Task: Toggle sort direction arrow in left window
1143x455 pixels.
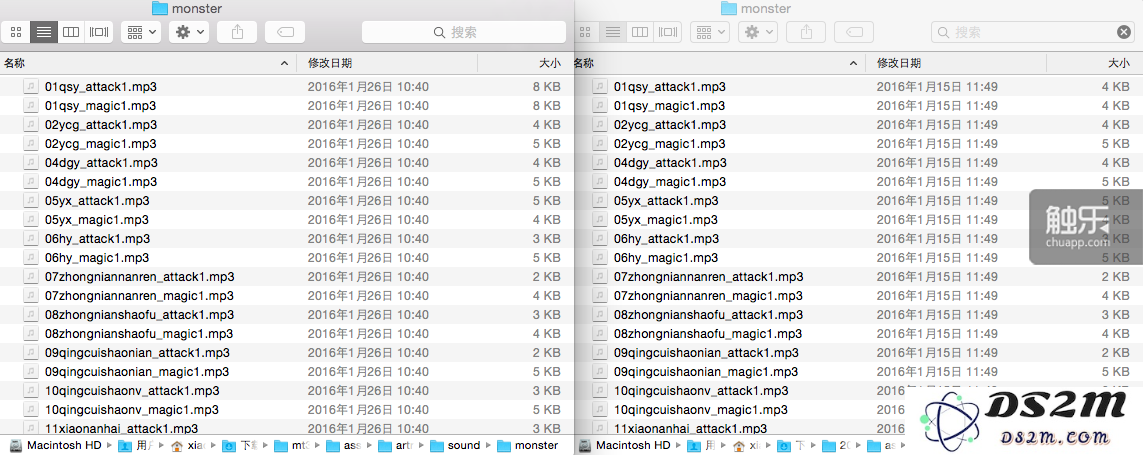Action: (284, 63)
